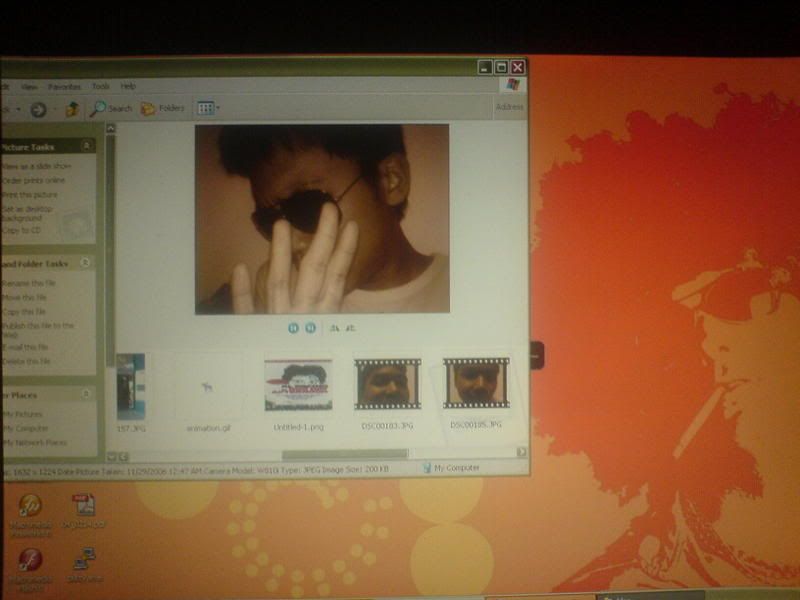Screen dimensions: 800x600
Task: Open the PDF file desktop icon
Action: 84,510
